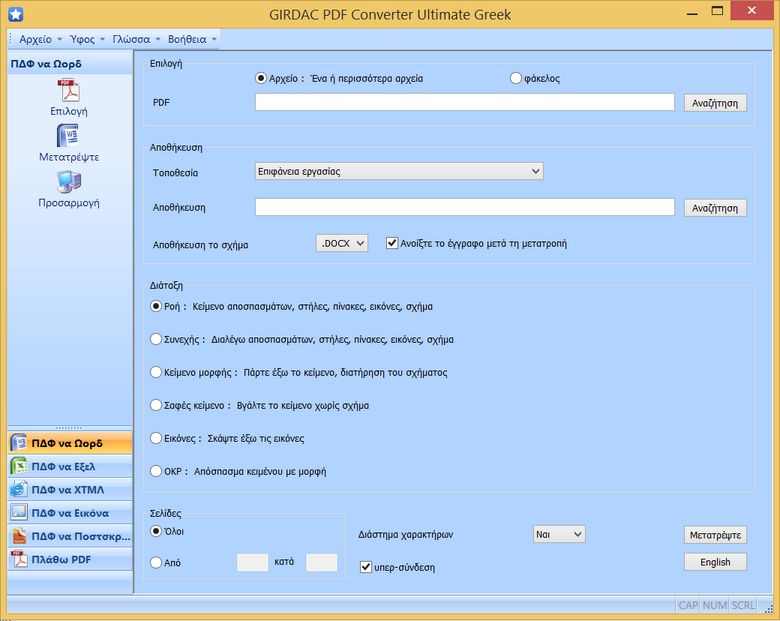Choose the Σαφές κείμενο layout option
780x621 pixels.
156,405
